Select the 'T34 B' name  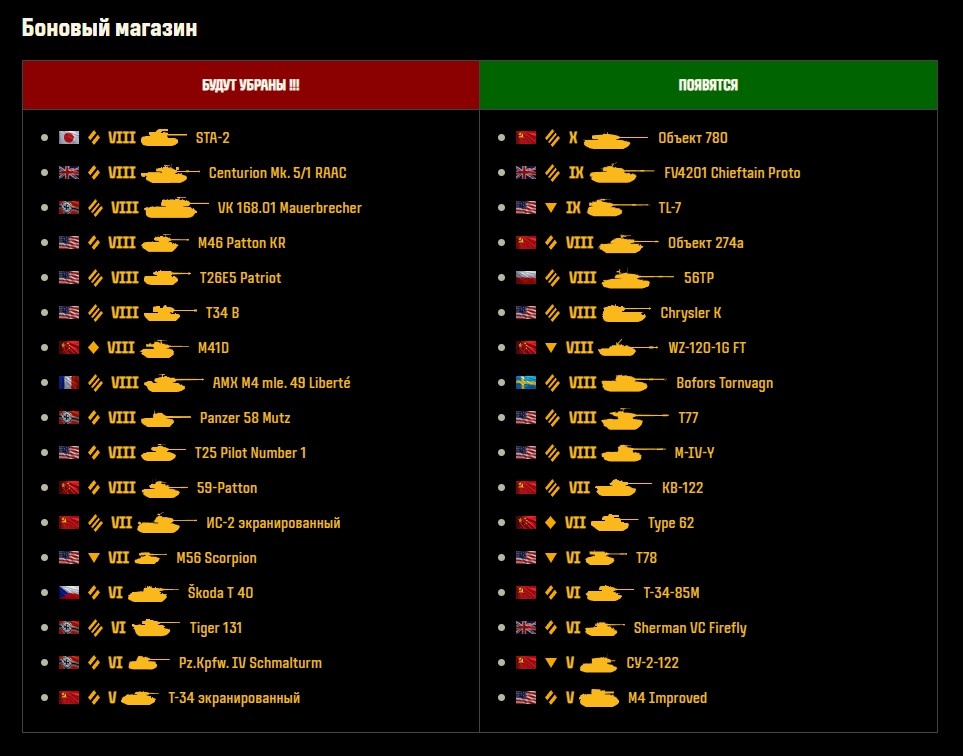click(x=222, y=313)
